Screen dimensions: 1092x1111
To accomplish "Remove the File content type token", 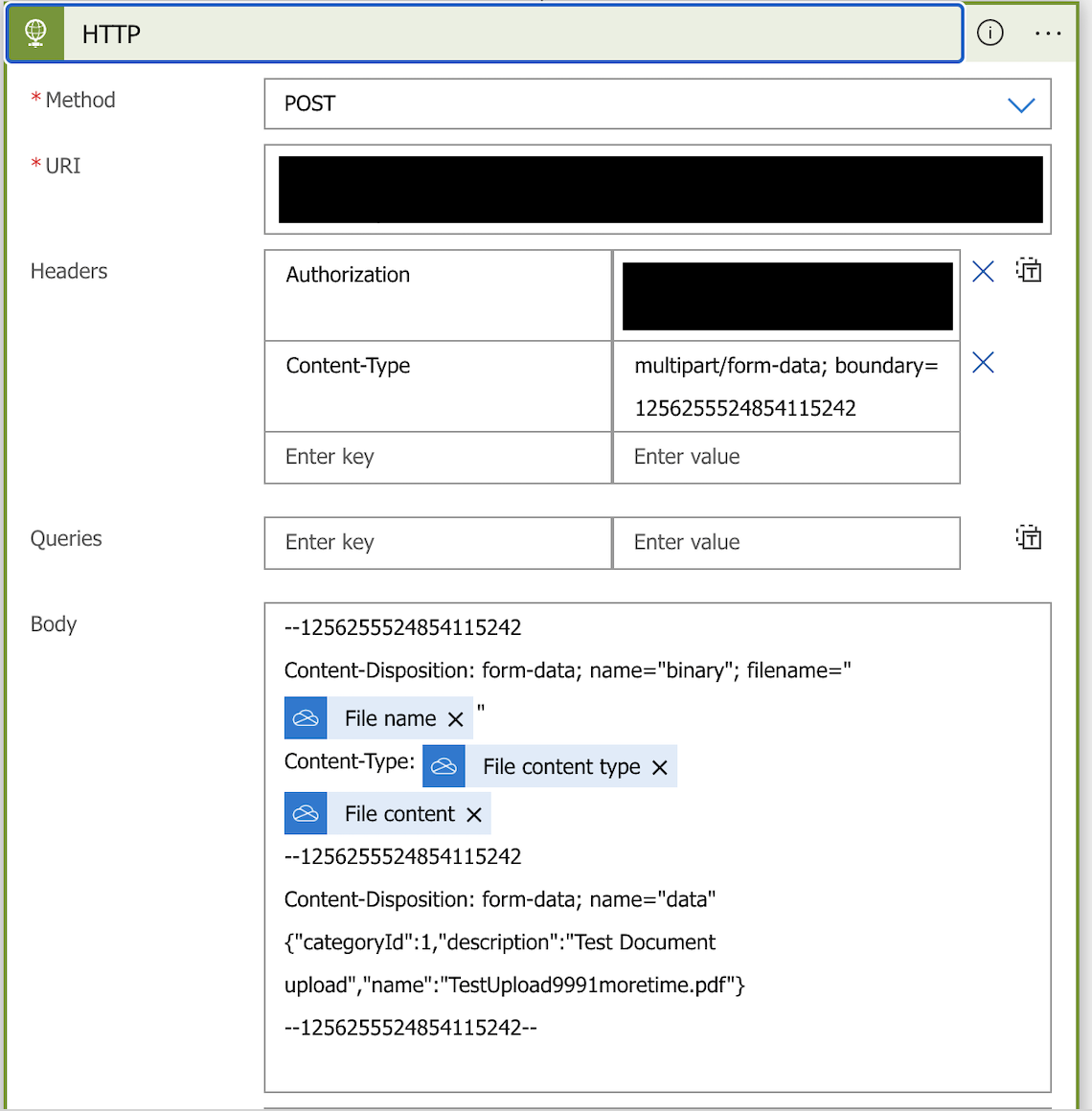I will click(x=660, y=767).
